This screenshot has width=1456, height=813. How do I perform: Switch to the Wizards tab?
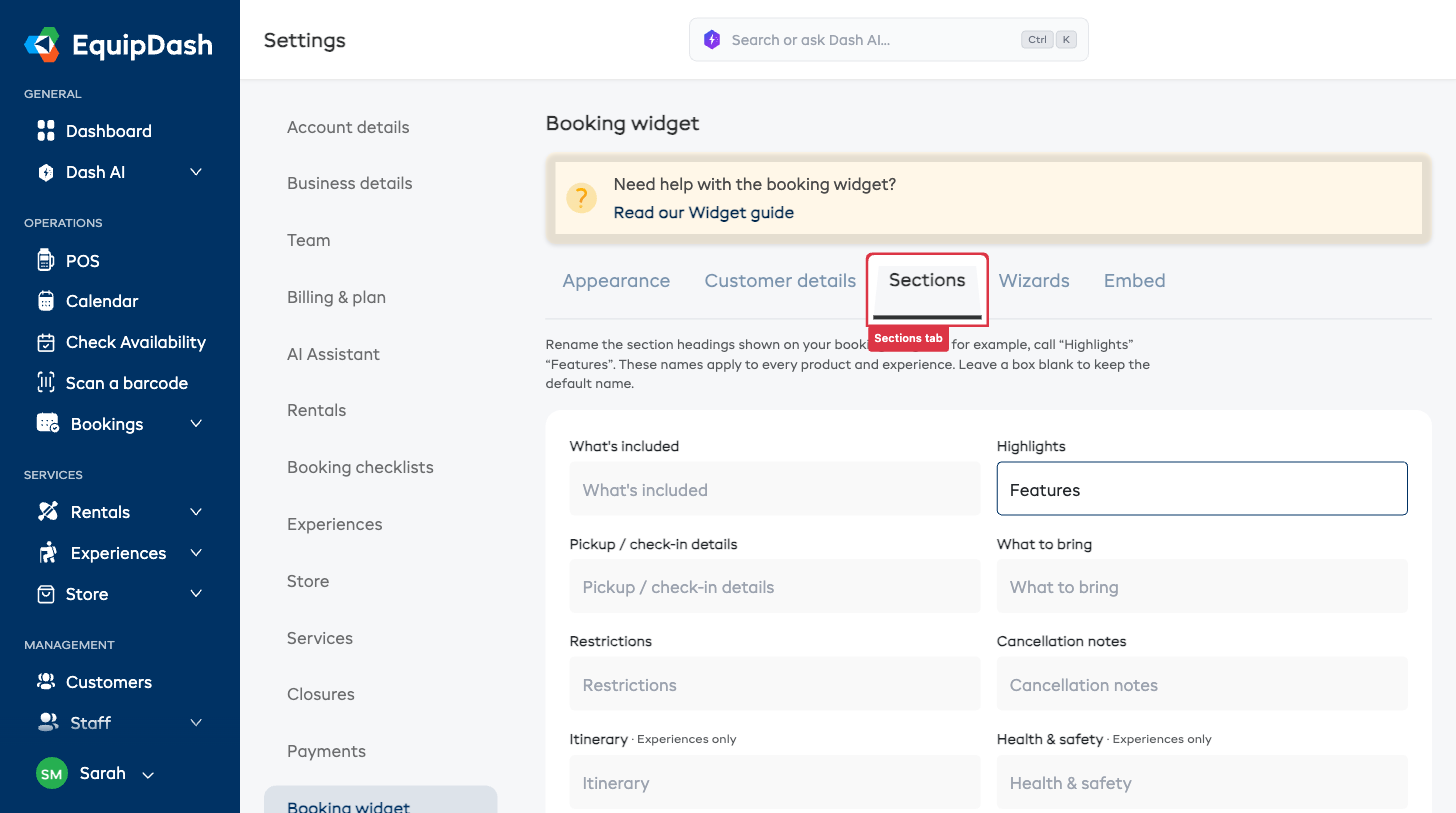[1034, 281]
